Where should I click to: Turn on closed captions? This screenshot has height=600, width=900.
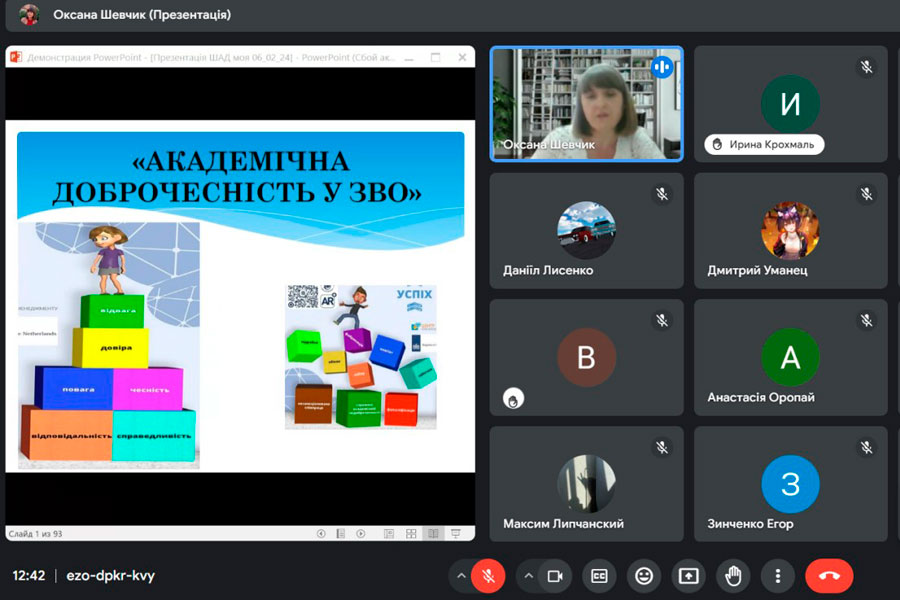(x=599, y=575)
